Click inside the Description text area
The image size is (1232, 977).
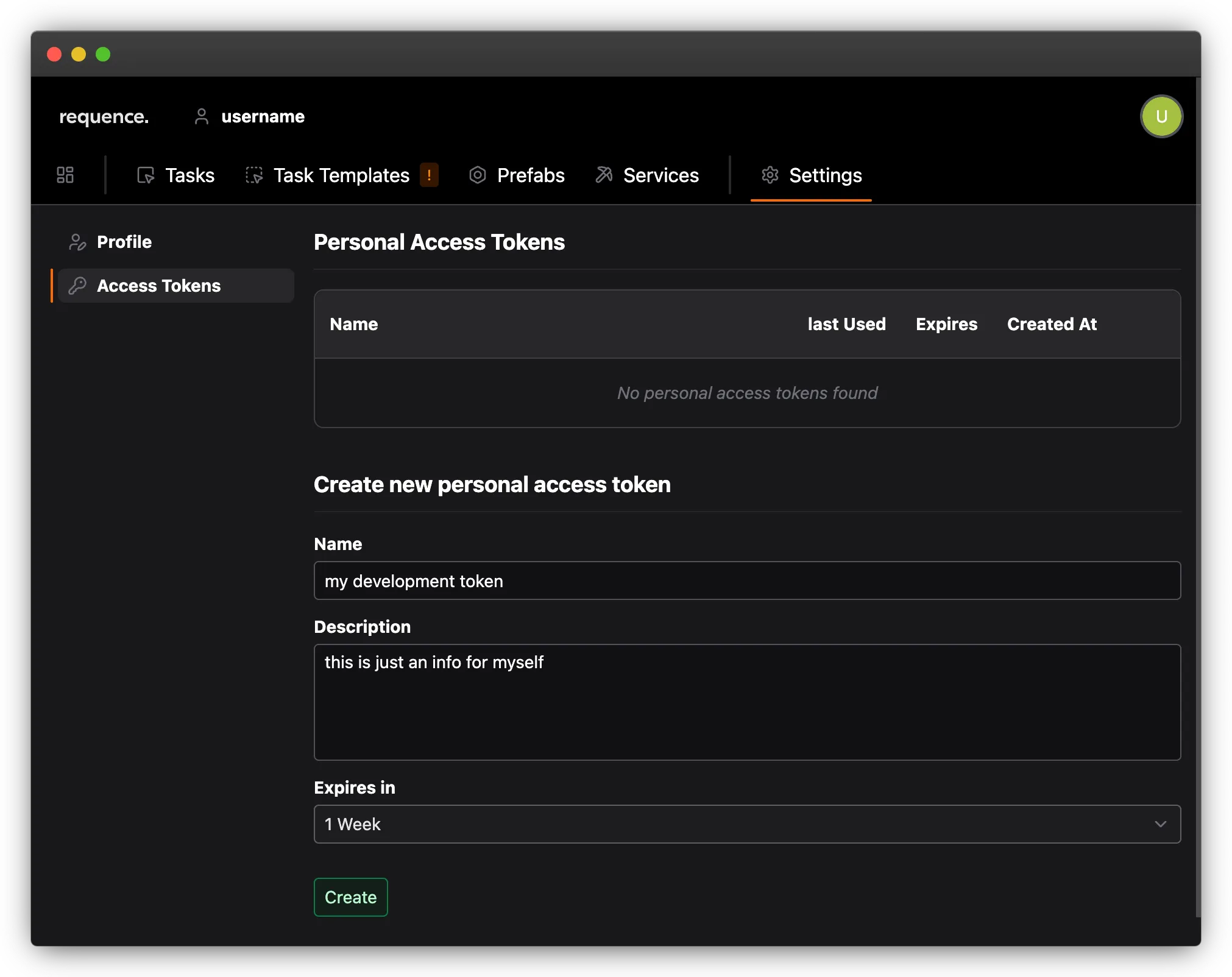point(746,700)
